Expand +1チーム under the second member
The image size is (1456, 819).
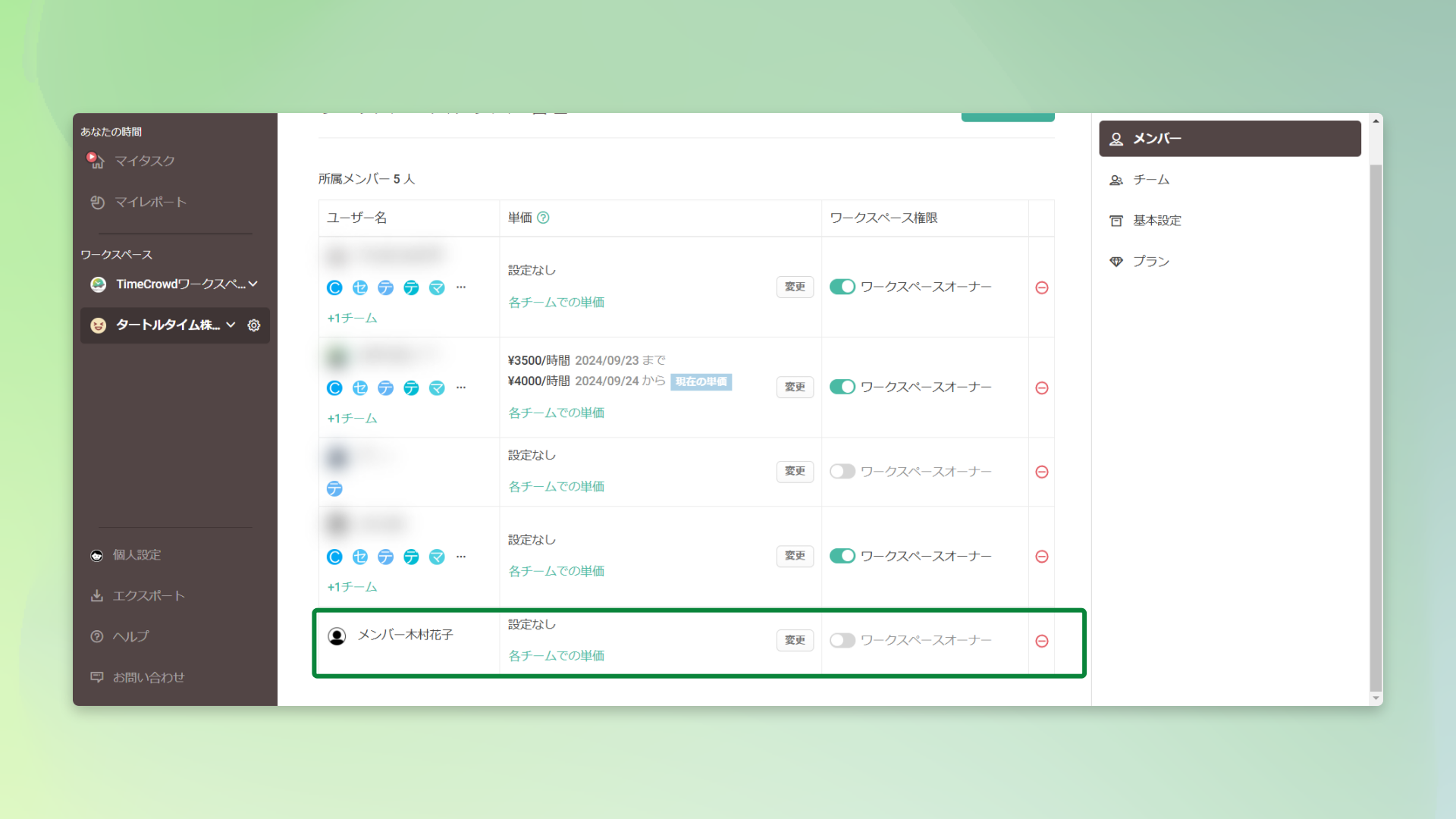coord(352,418)
